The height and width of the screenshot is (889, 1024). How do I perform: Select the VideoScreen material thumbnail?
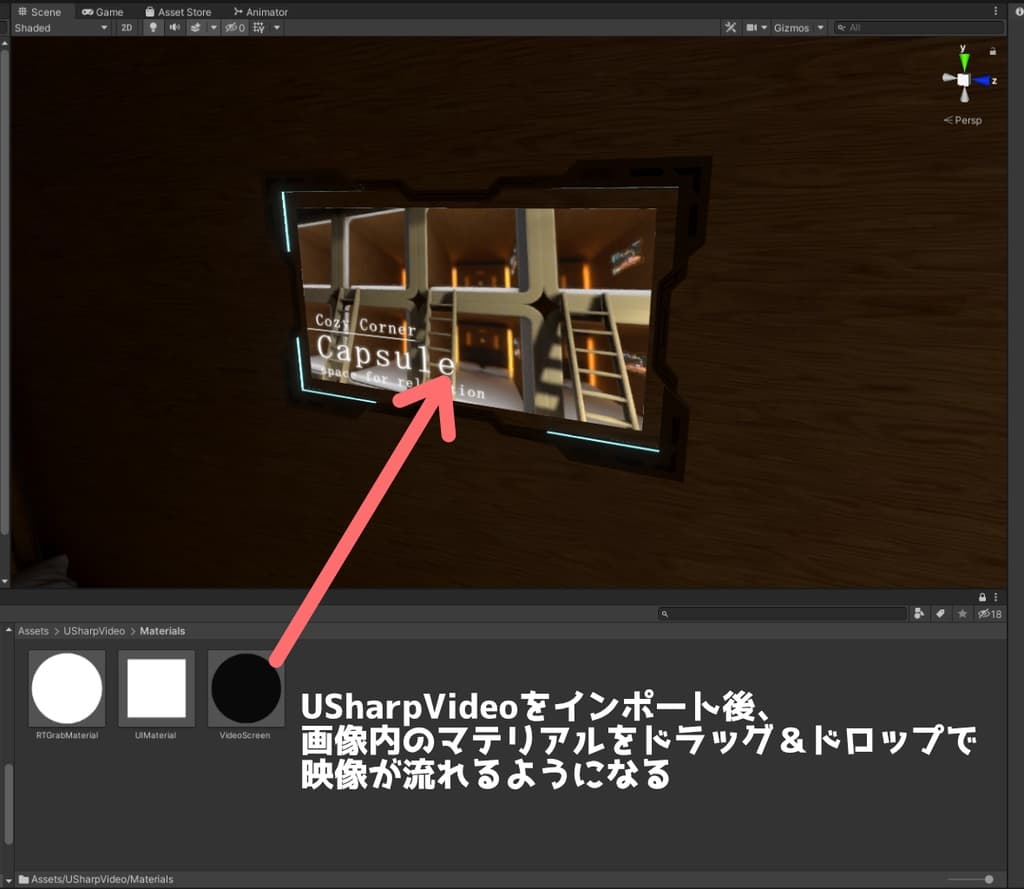coord(246,687)
